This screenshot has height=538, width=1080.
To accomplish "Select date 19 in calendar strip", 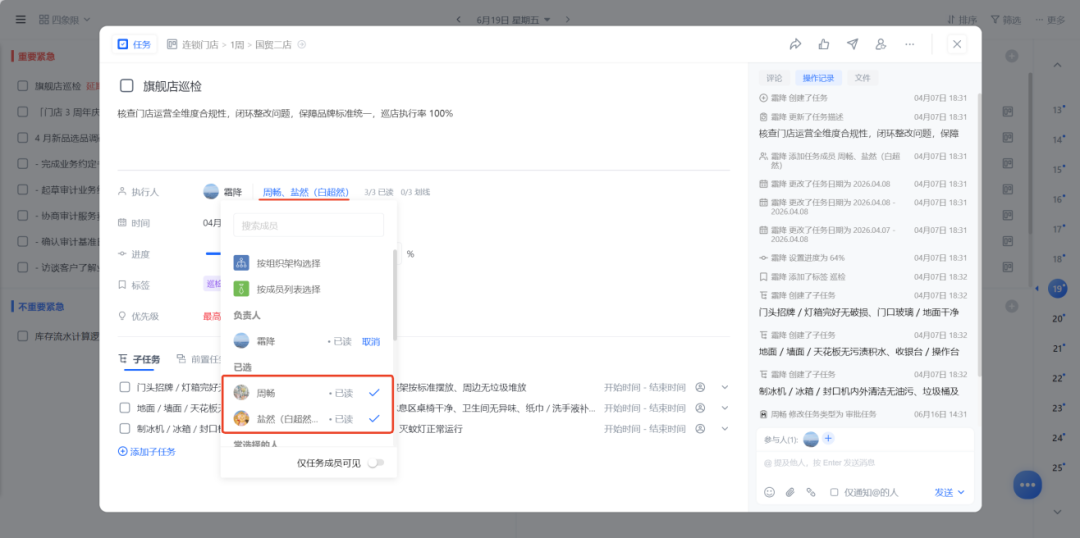I will pyautogui.click(x=1057, y=289).
